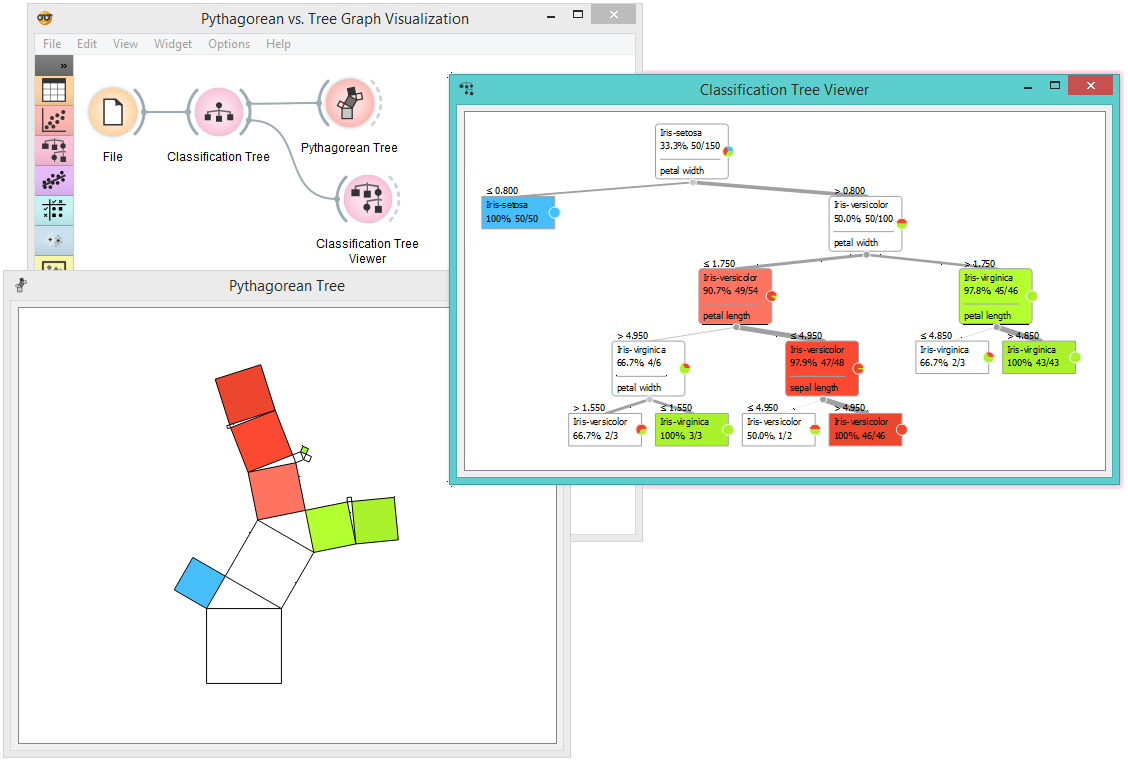The image size is (1128, 761).
Task: Click the pie chart circle on the root node
Action: pos(729,150)
